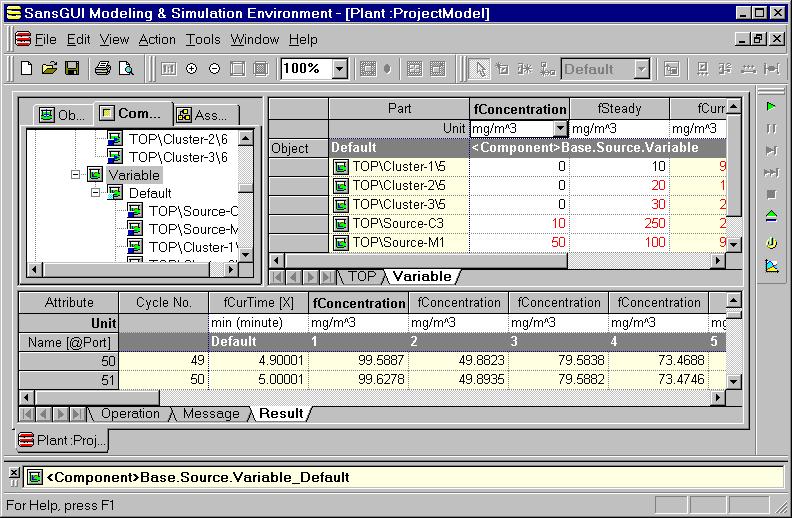The width and height of the screenshot is (792, 518).
Task: Click the Print icon in the toolbar
Action: pyautogui.click(x=102, y=69)
